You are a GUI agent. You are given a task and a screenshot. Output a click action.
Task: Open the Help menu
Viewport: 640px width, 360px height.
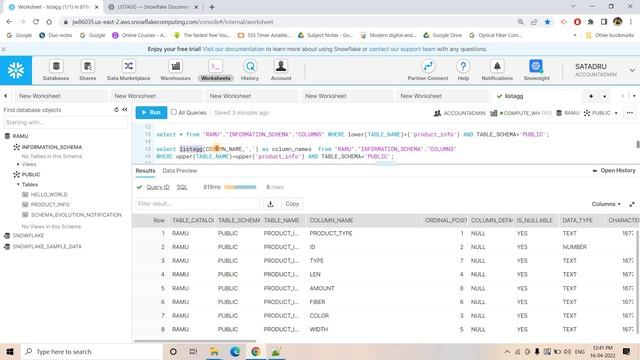coord(463,70)
